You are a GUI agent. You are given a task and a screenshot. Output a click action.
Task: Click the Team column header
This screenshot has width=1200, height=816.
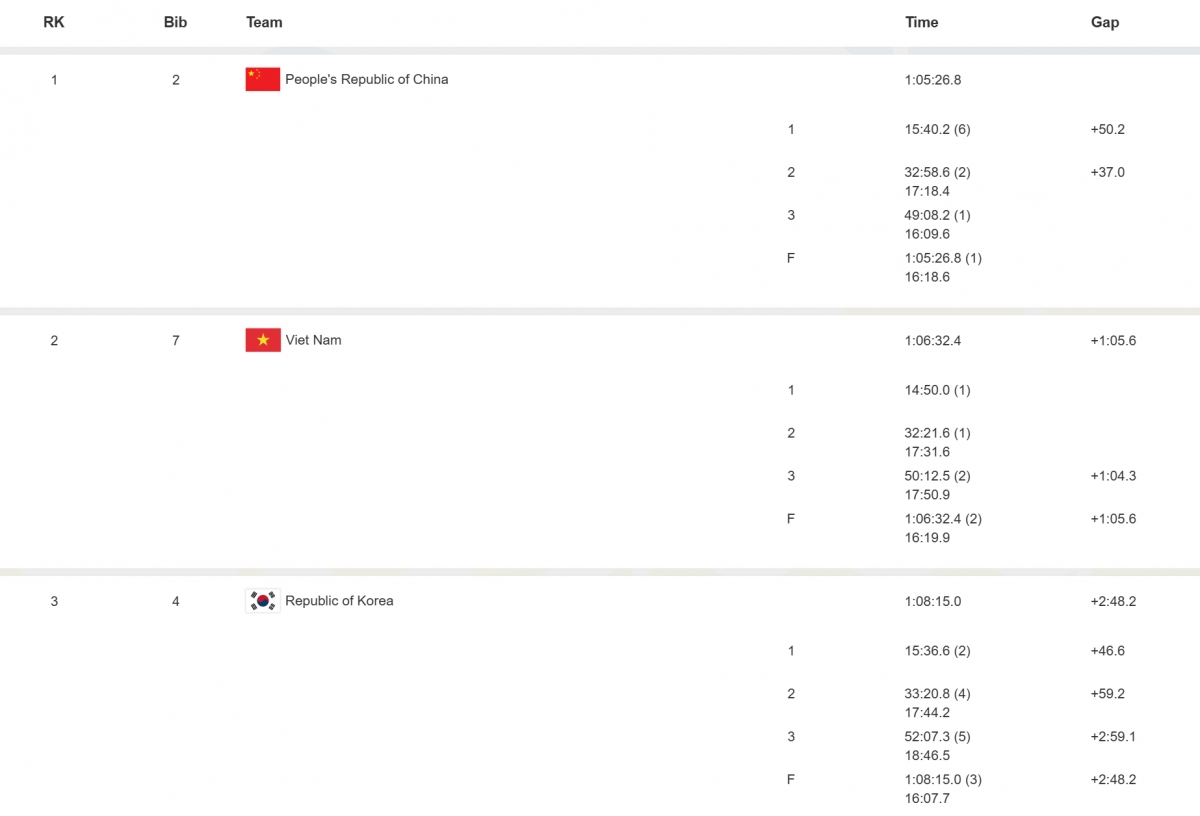point(264,22)
